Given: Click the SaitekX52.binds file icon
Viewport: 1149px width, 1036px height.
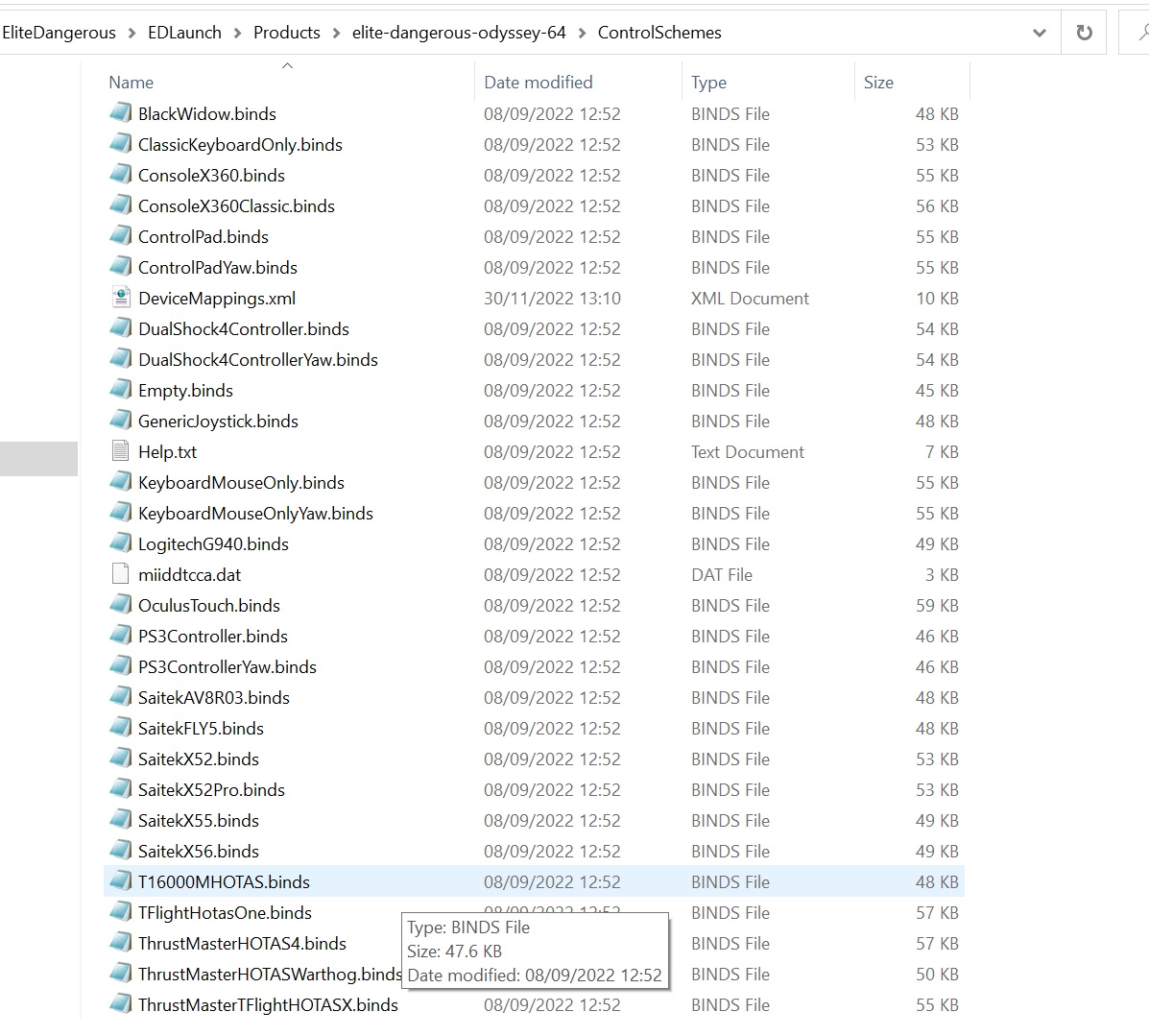Looking at the screenshot, I should click(121, 759).
